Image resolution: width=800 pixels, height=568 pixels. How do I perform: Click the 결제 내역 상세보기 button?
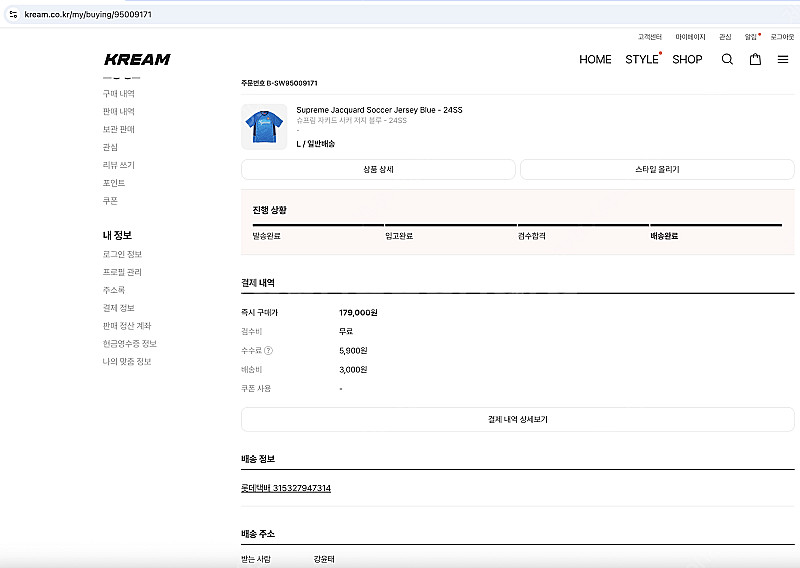(x=518, y=419)
